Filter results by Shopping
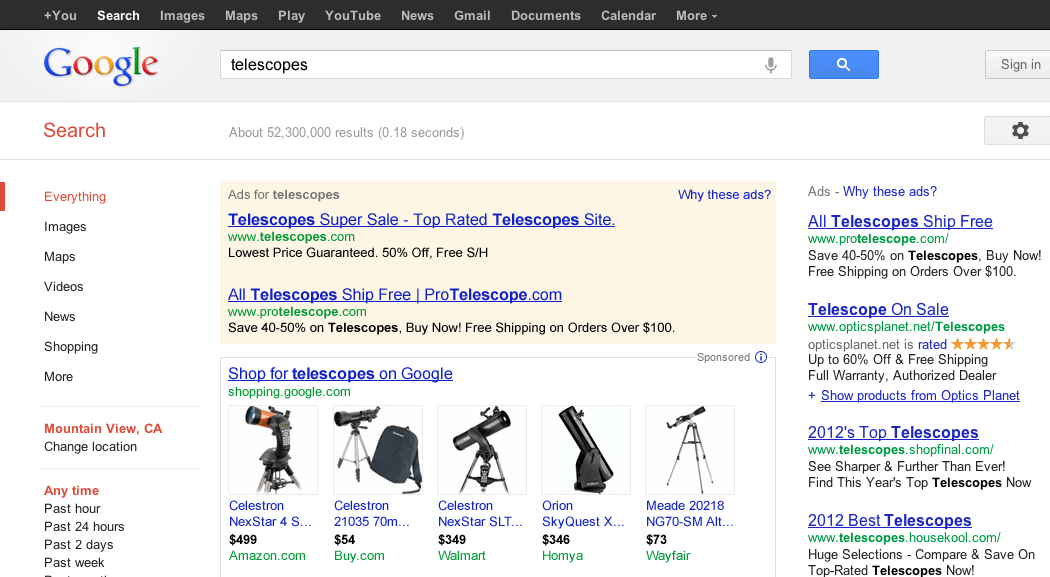The height and width of the screenshot is (577, 1050). pos(71,347)
